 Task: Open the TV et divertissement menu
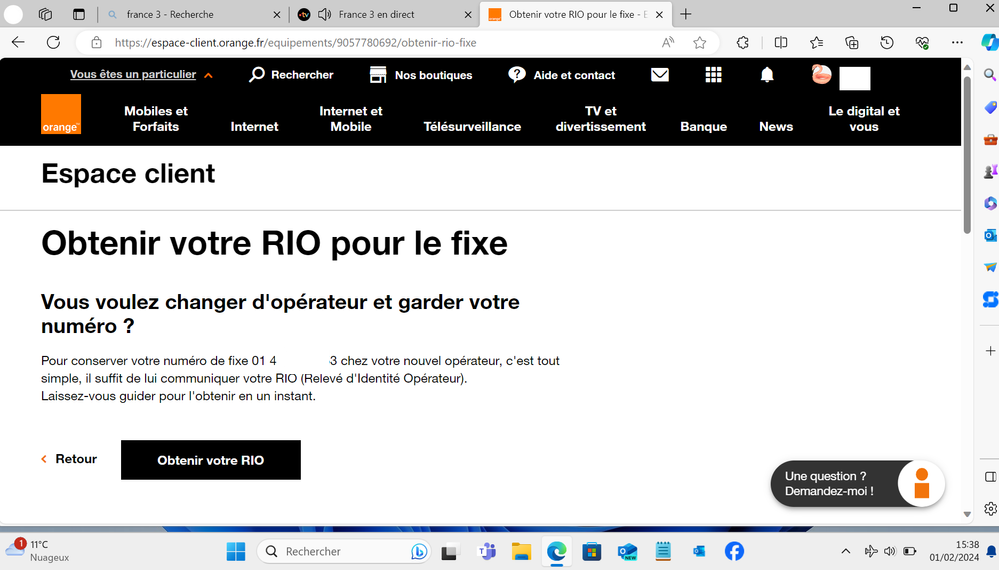click(600, 118)
